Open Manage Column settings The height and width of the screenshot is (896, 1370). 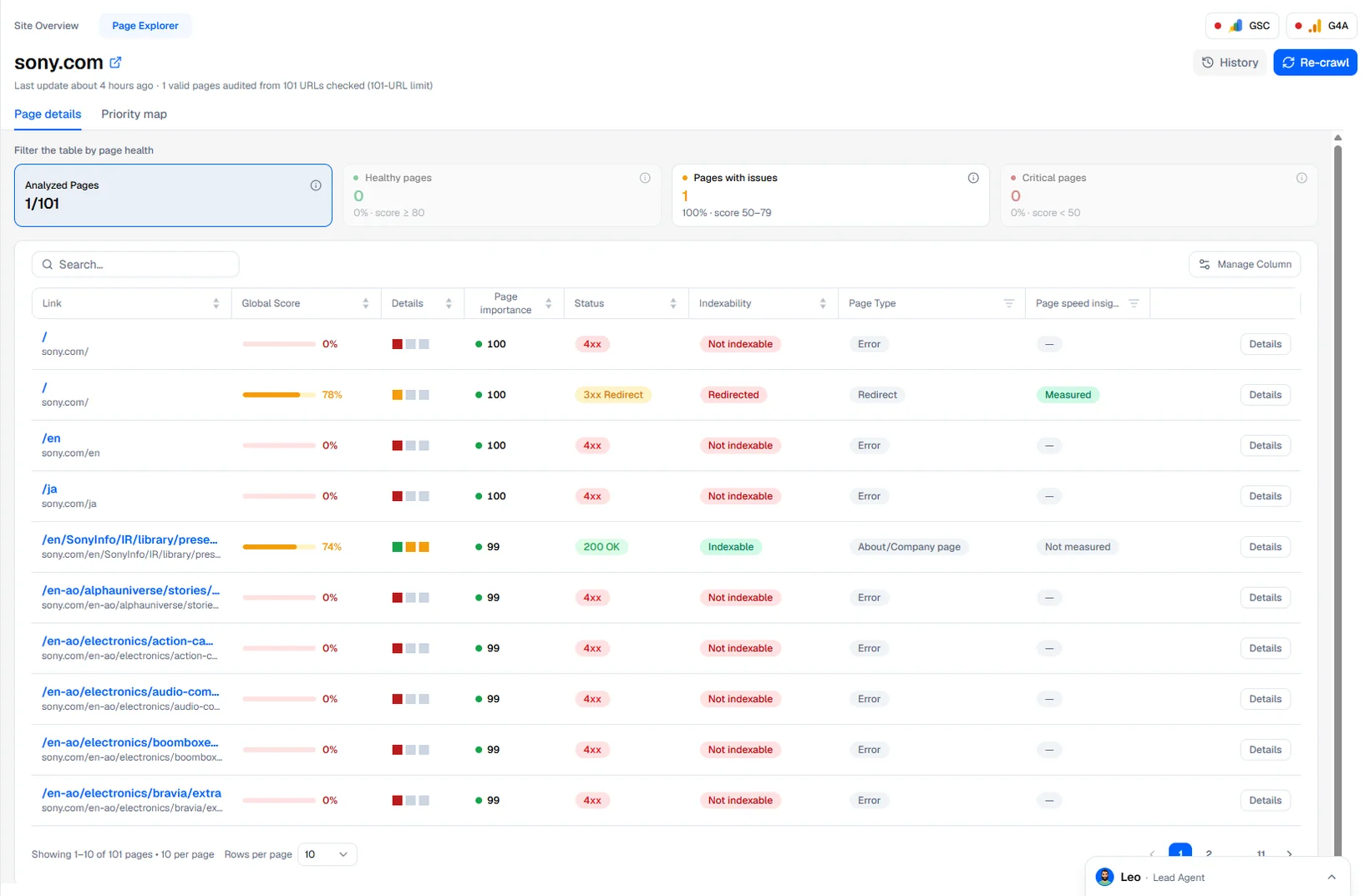click(x=1245, y=265)
